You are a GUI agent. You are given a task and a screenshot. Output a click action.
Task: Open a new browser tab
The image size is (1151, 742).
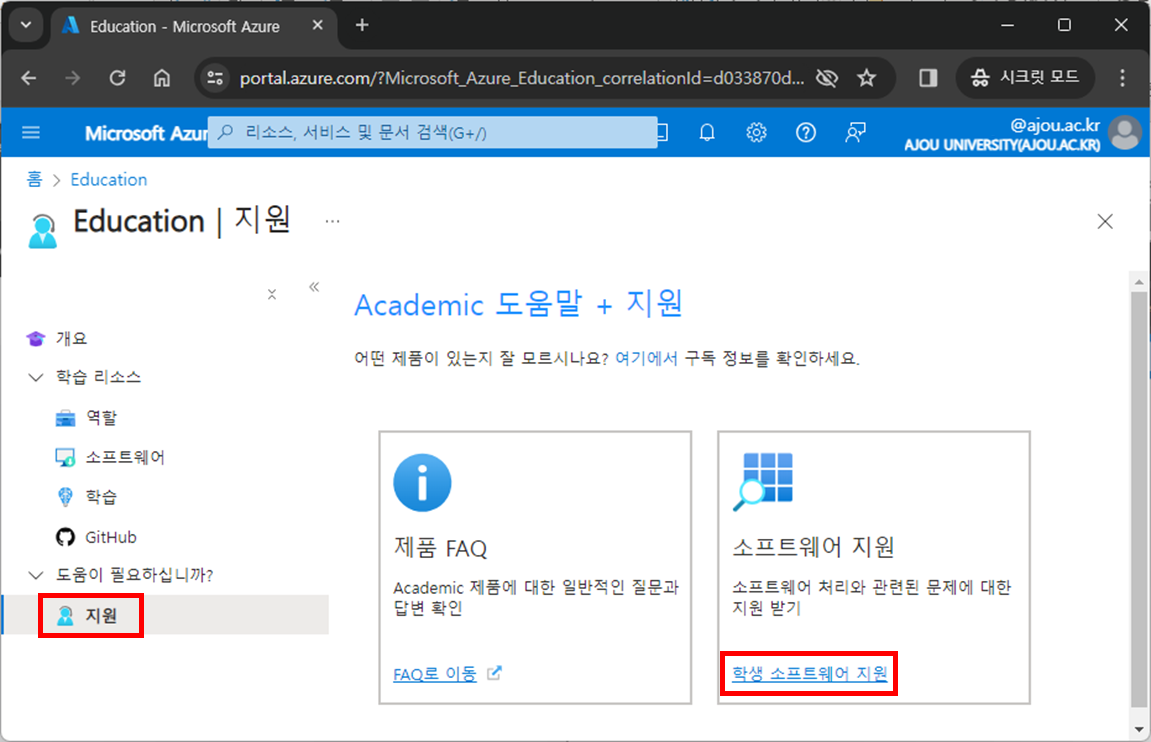coord(362,25)
